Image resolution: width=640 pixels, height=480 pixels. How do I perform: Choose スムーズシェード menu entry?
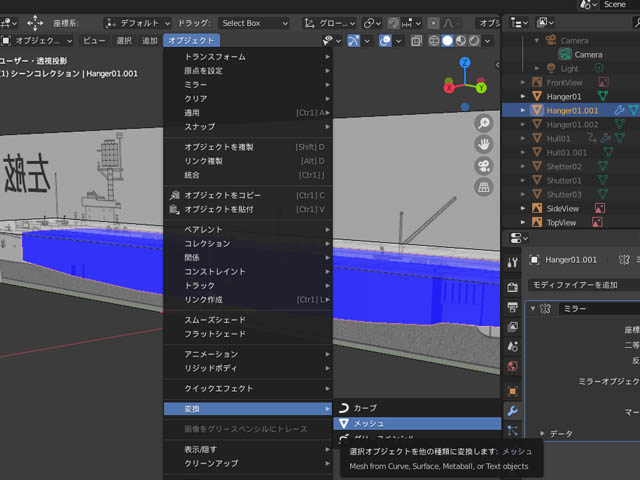[x=248, y=320]
